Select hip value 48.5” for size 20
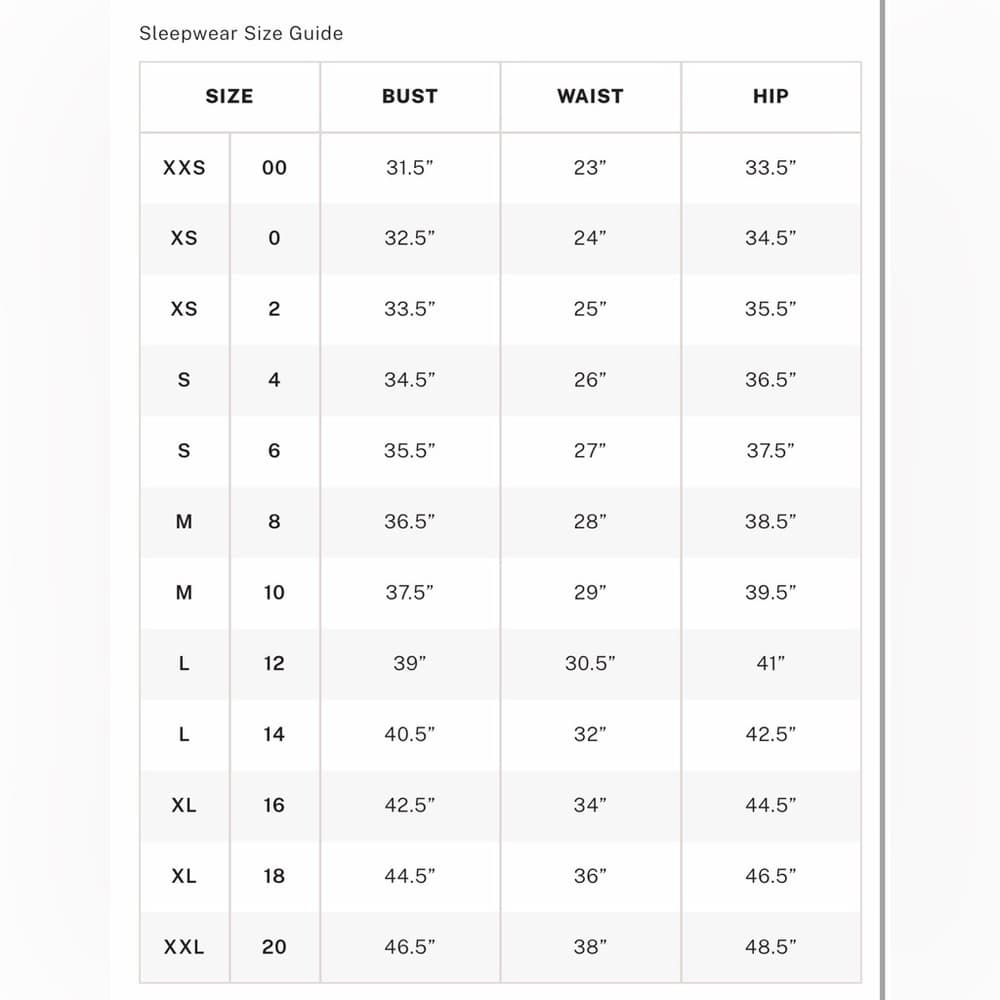The width and height of the screenshot is (1000, 1000). [x=770, y=946]
